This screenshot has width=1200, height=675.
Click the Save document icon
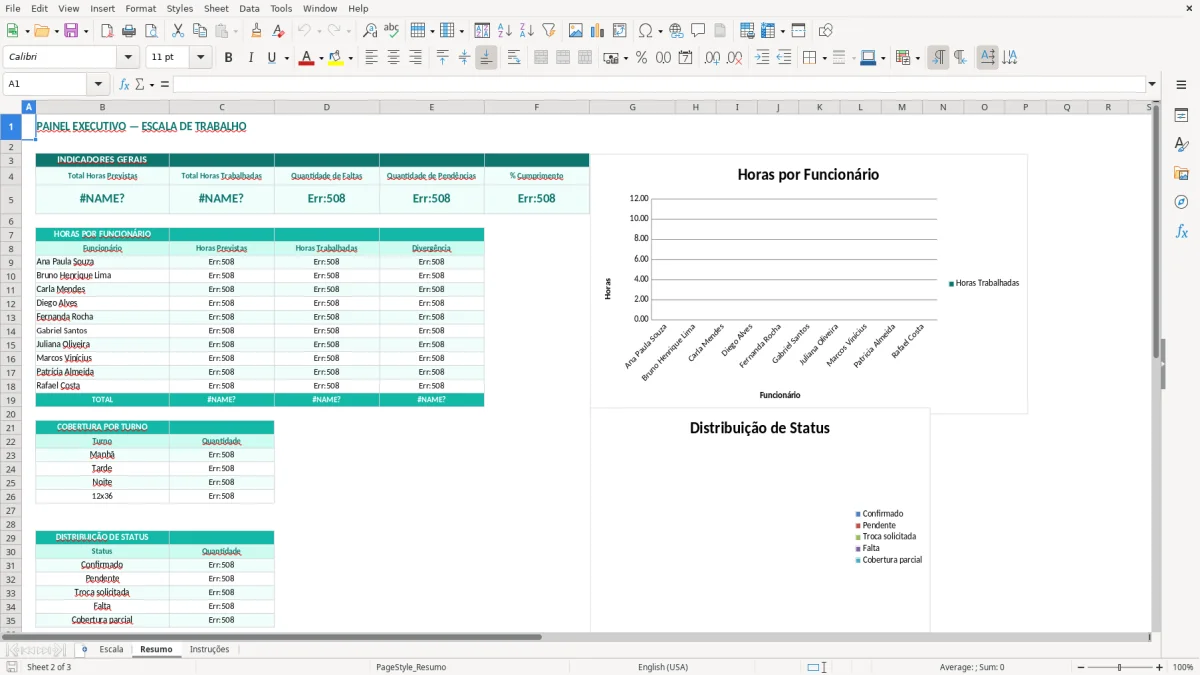[71, 31]
